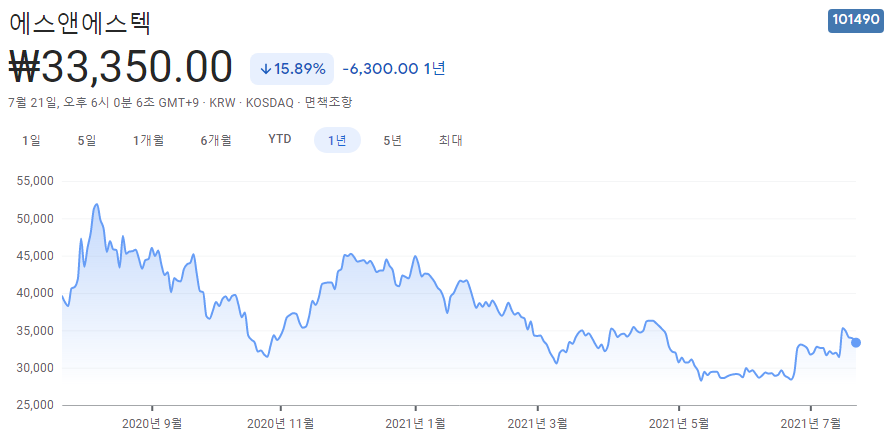This screenshot has height=444, width=893.
Task: Click the 면책조항 disclaimer link
Action: (329, 103)
